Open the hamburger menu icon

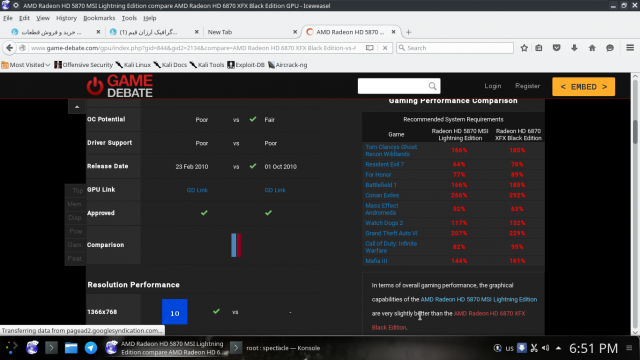[x=630, y=48]
